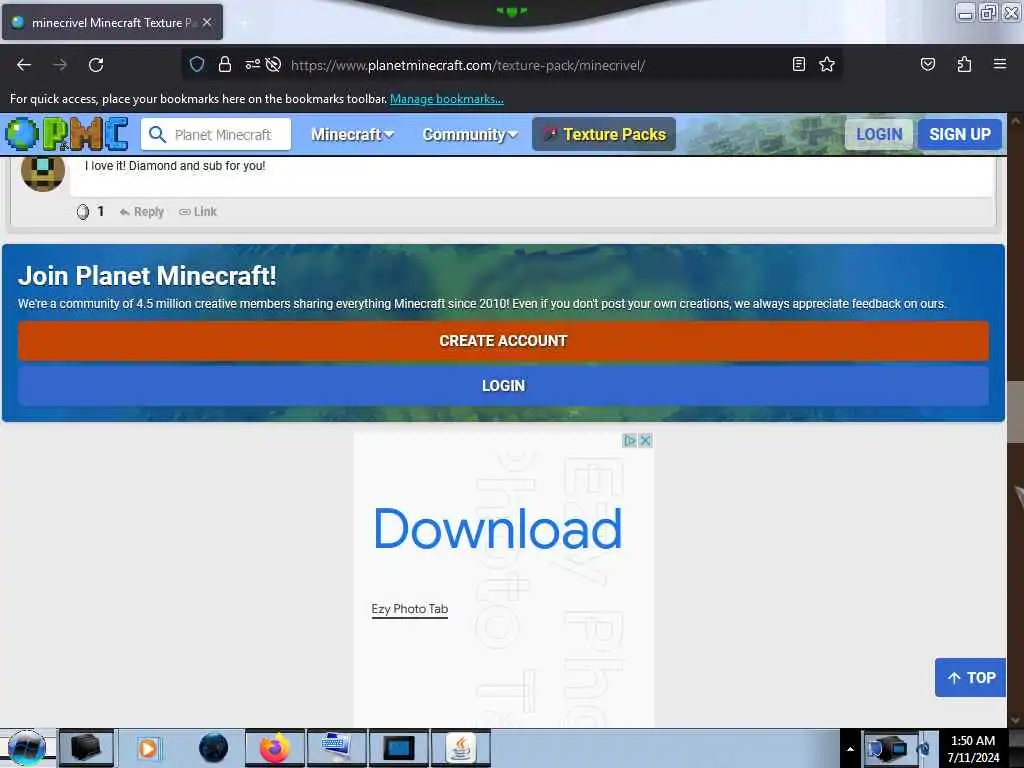Open the AdChoices icon on the ad
The image size is (1024, 768).
[629, 440]
